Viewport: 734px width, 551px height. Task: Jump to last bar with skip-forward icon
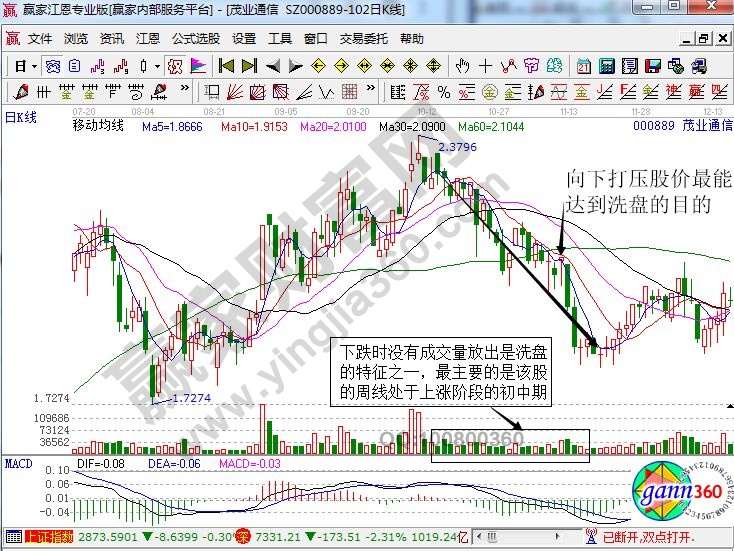point(249,66)
